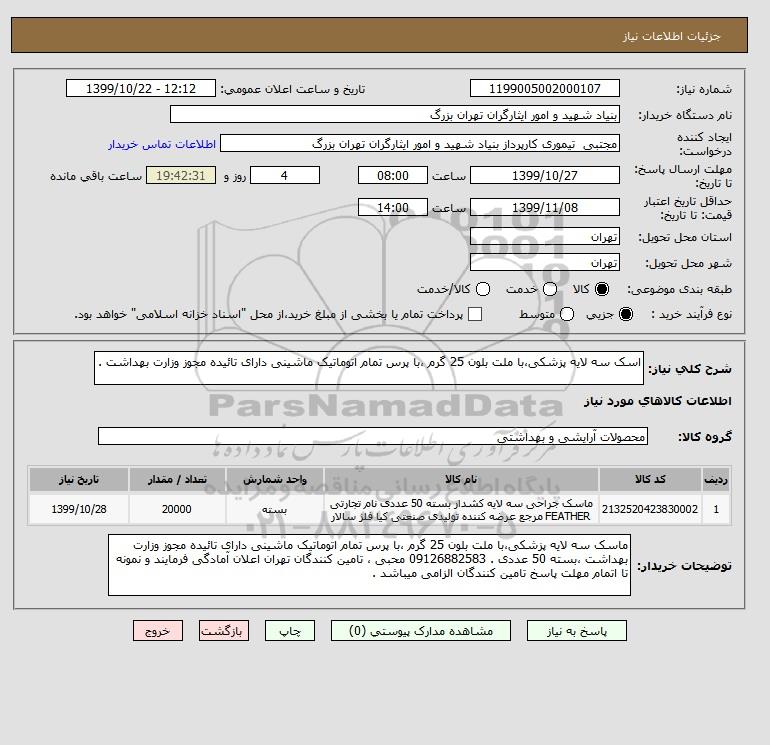Click the general need description text box
770x745 pixels.
369,368
